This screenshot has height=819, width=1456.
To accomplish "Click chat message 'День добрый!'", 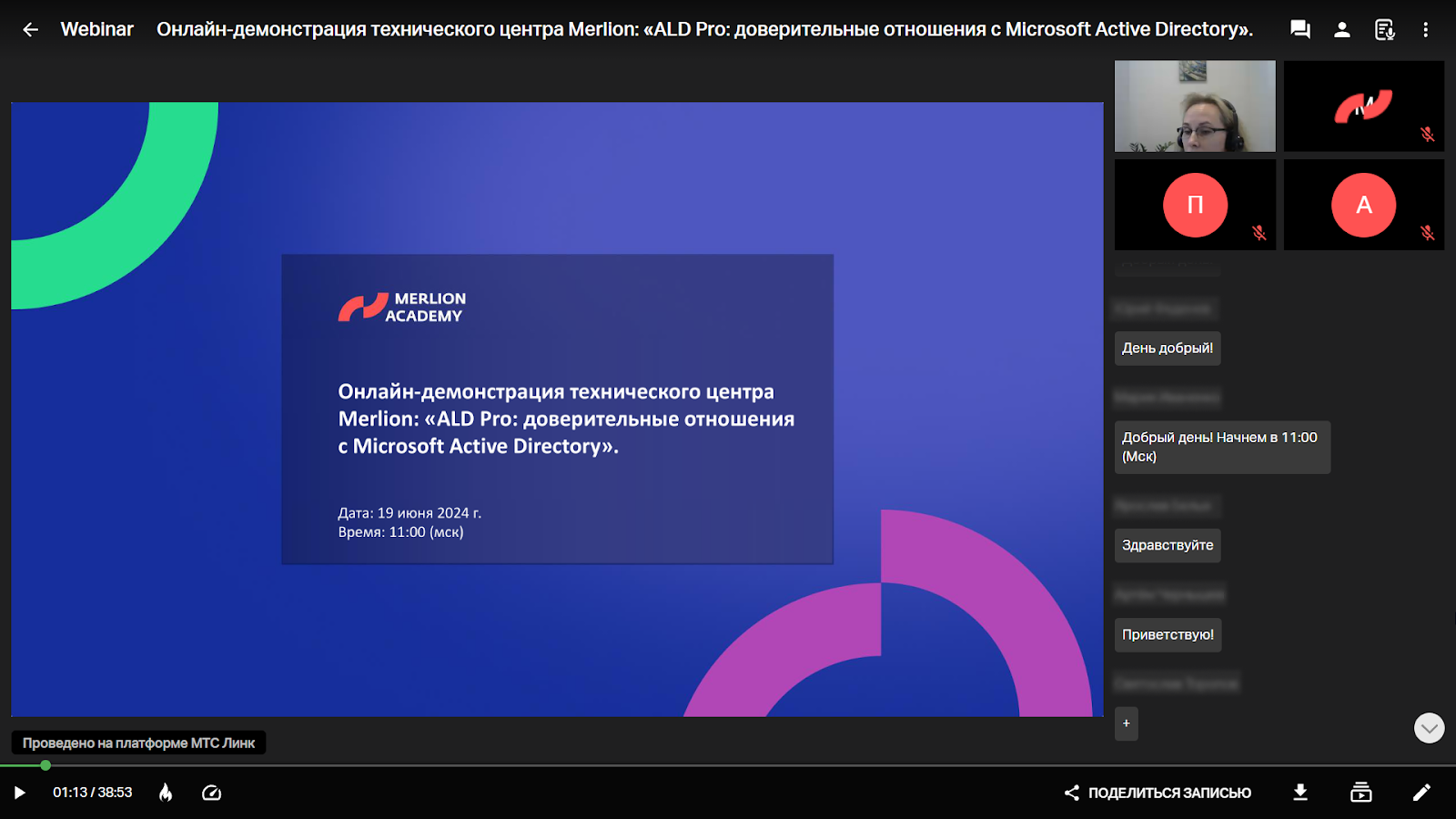I will [x=1168, y=349].
